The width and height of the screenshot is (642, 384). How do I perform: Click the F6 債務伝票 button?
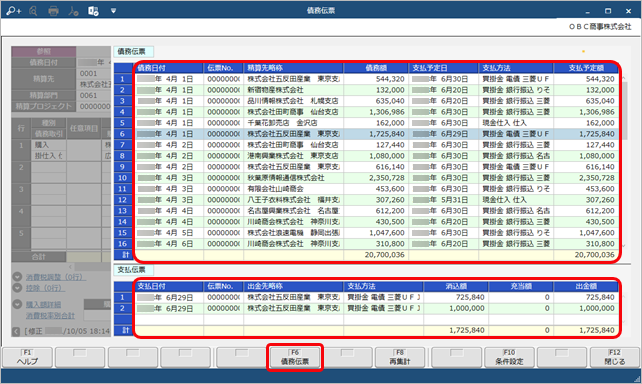pyautogui.click(x=295, y=357)
